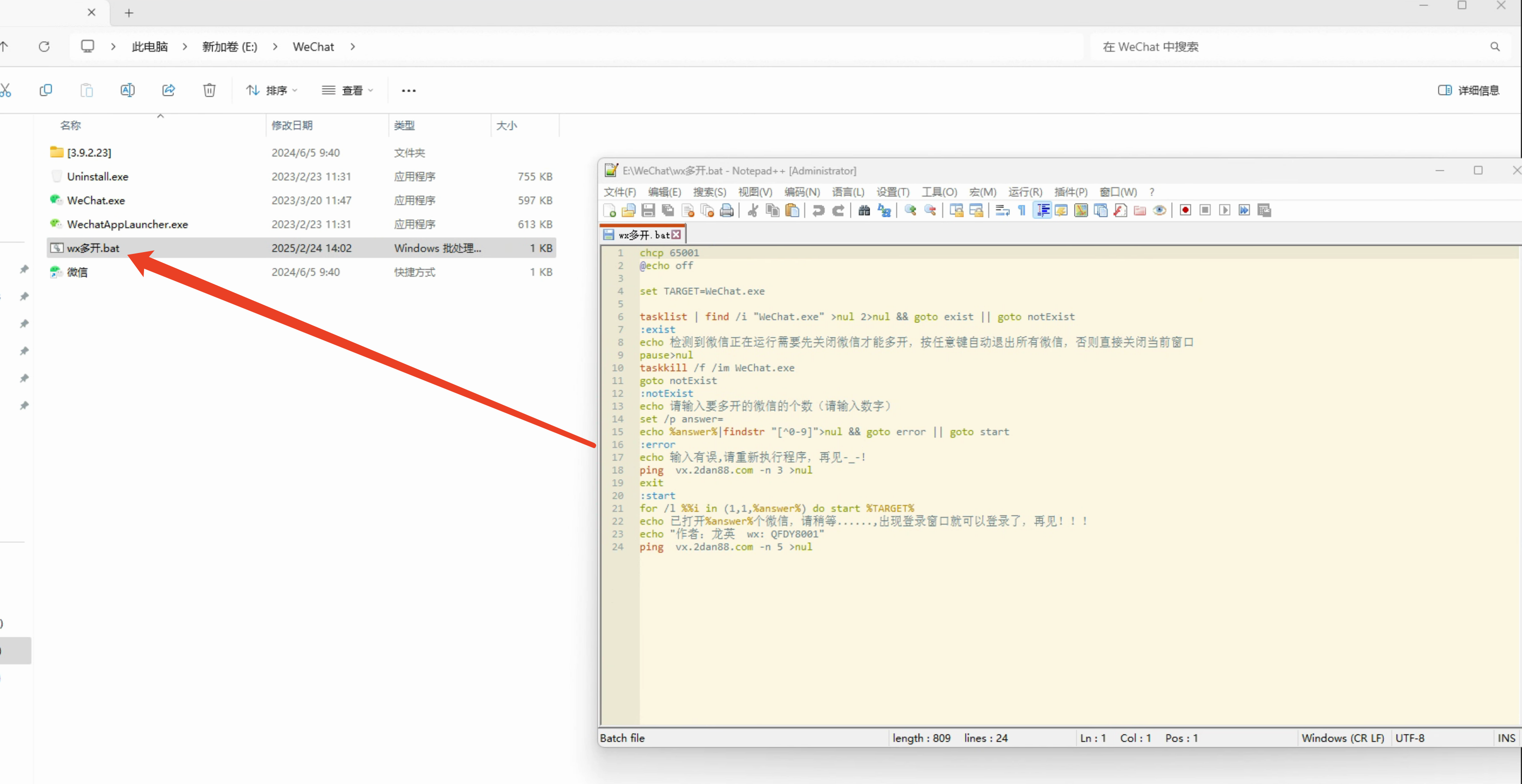Undo the last edit in Notepad++

coord(818,210)
